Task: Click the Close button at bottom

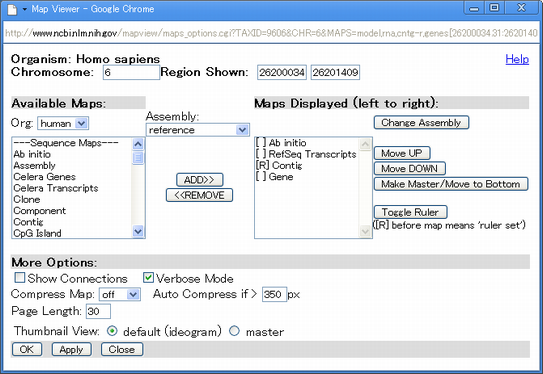Action: coord(122,349)
